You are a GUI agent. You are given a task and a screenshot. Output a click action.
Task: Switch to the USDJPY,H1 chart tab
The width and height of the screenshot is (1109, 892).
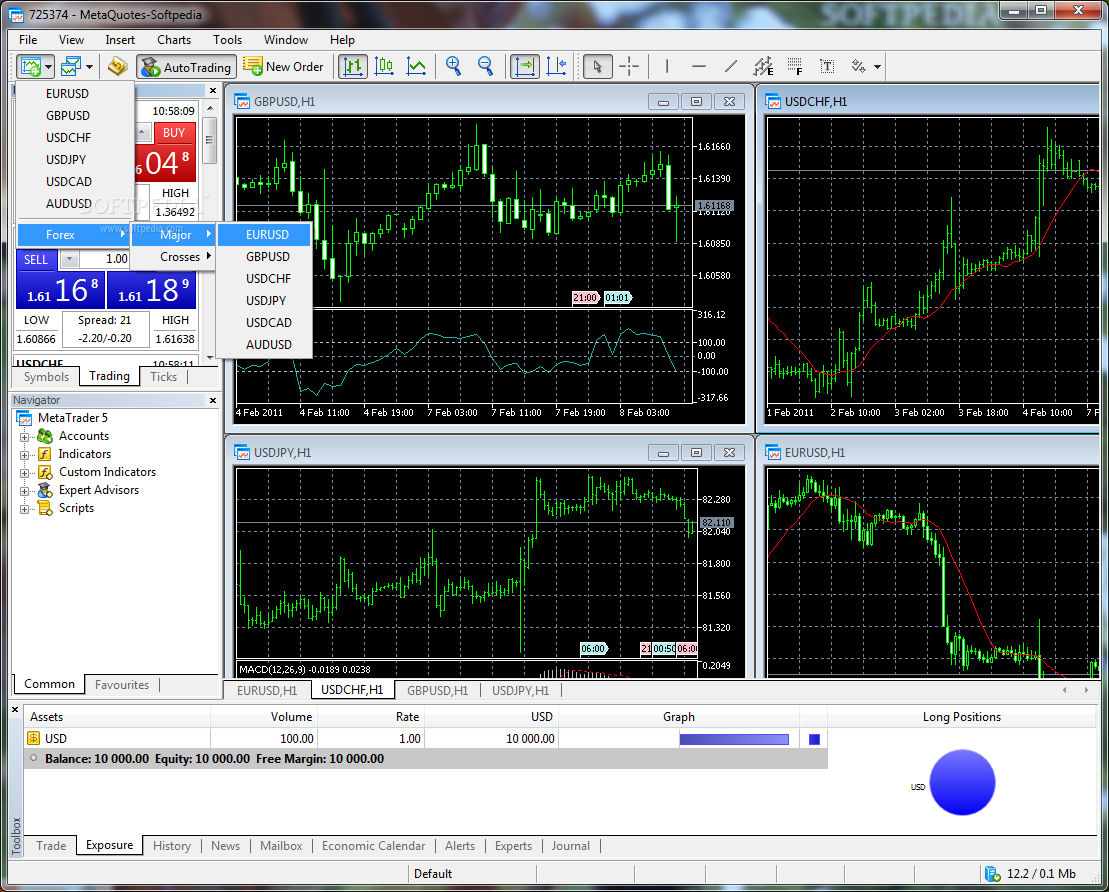pyautogui.click(x=521, y=690)
